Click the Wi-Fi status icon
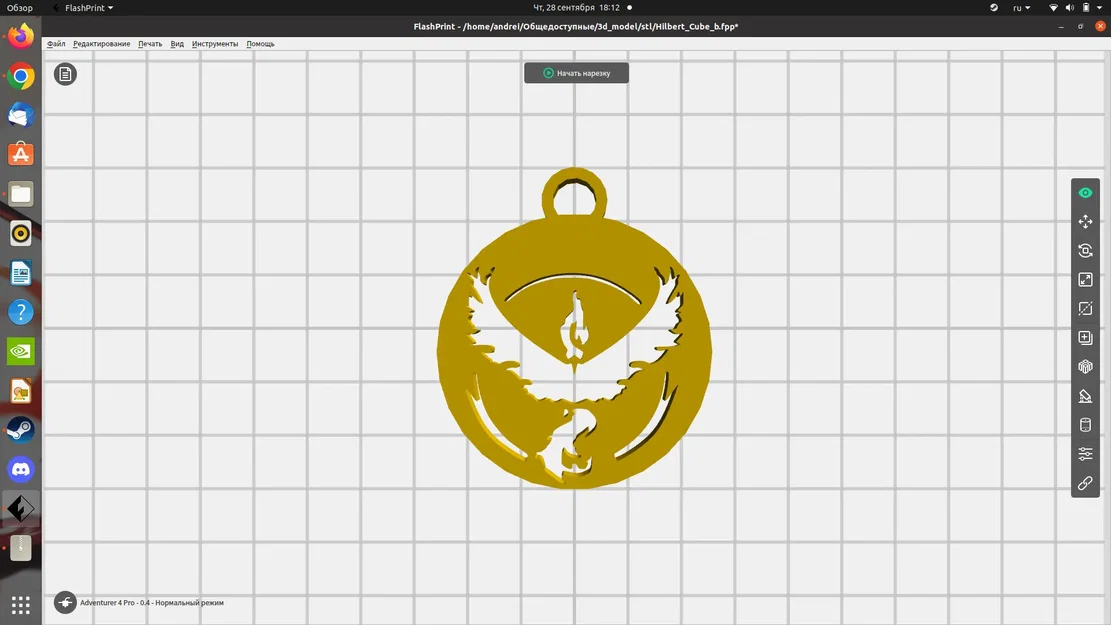This screenshot has height=625, width=1111. coord(1054,8)
